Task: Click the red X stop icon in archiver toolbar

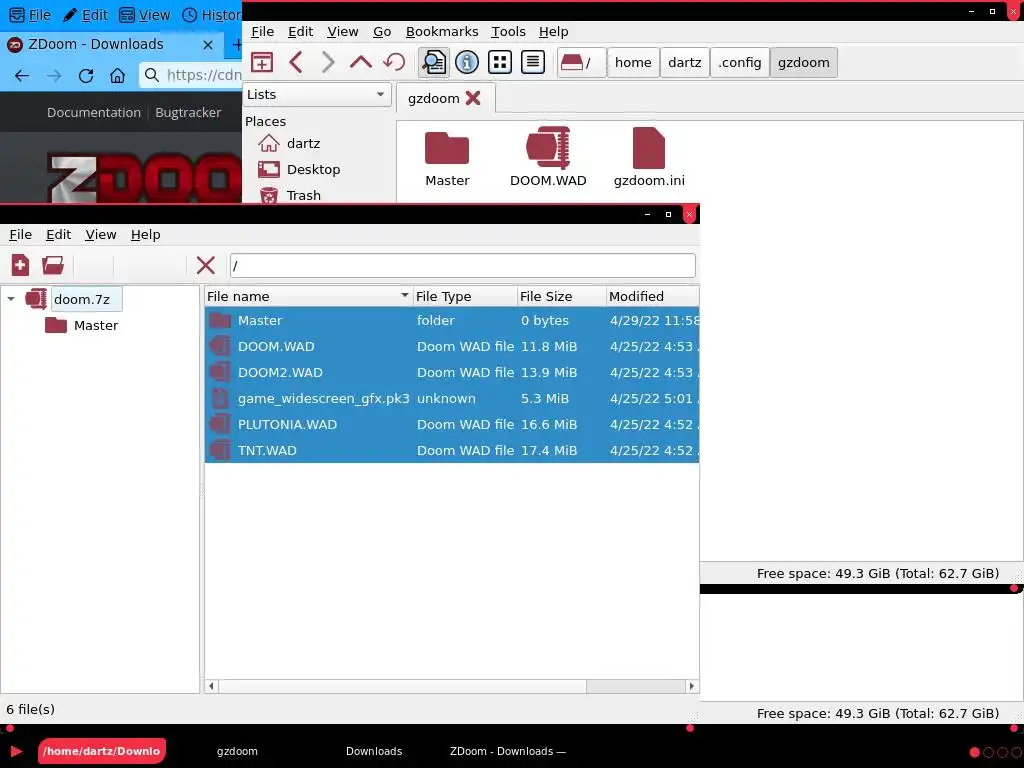Action: tap(206, 265)
